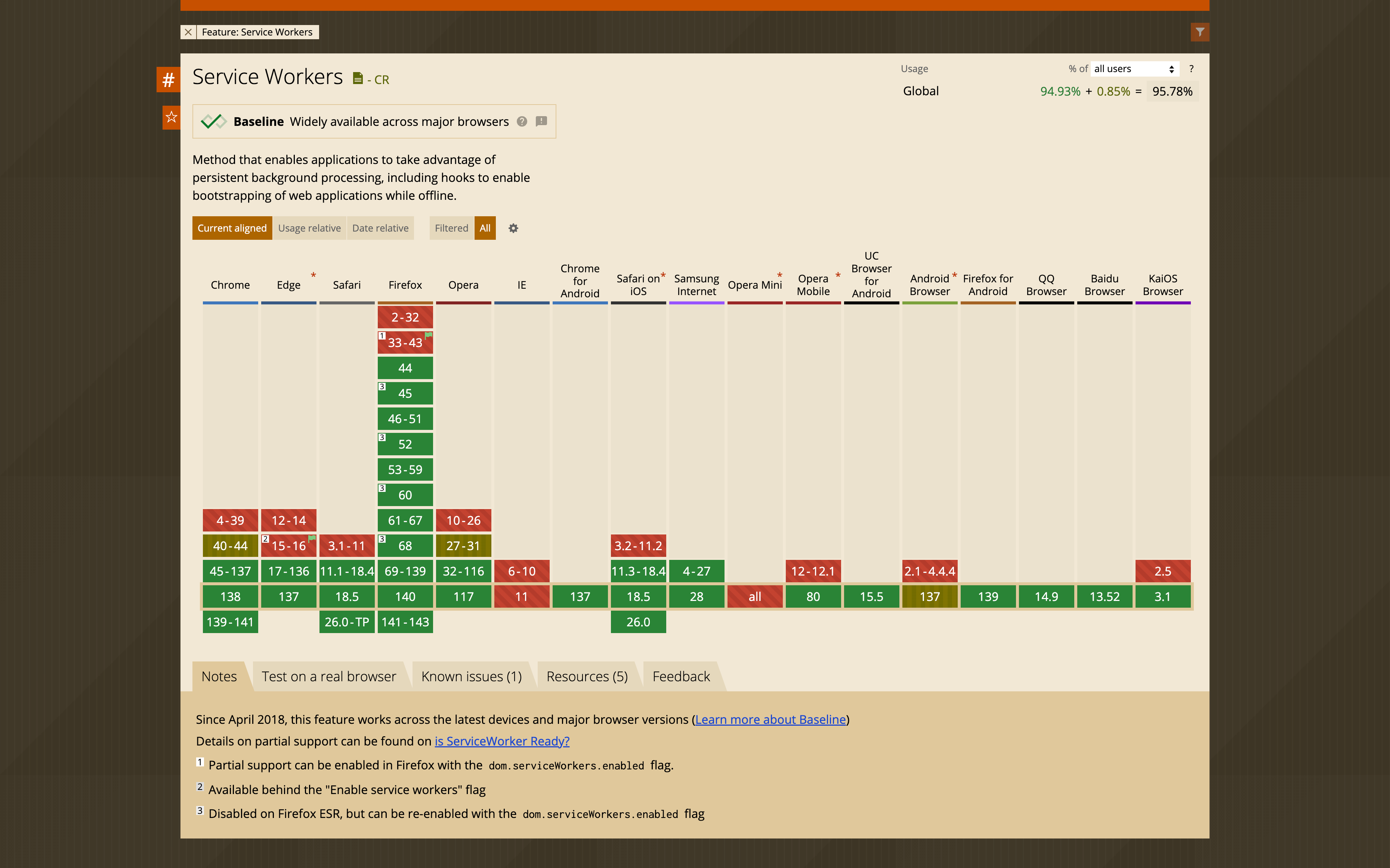Viewport: 1390px width, 868px height.
Task: Click Firefox 33-43 version cell
Action: tap(405, 343)
